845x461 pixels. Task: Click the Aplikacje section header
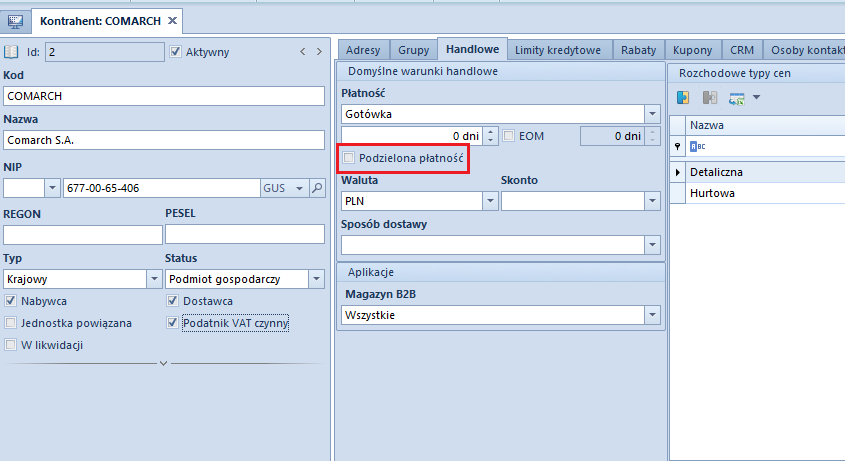[x=501, y=272]
